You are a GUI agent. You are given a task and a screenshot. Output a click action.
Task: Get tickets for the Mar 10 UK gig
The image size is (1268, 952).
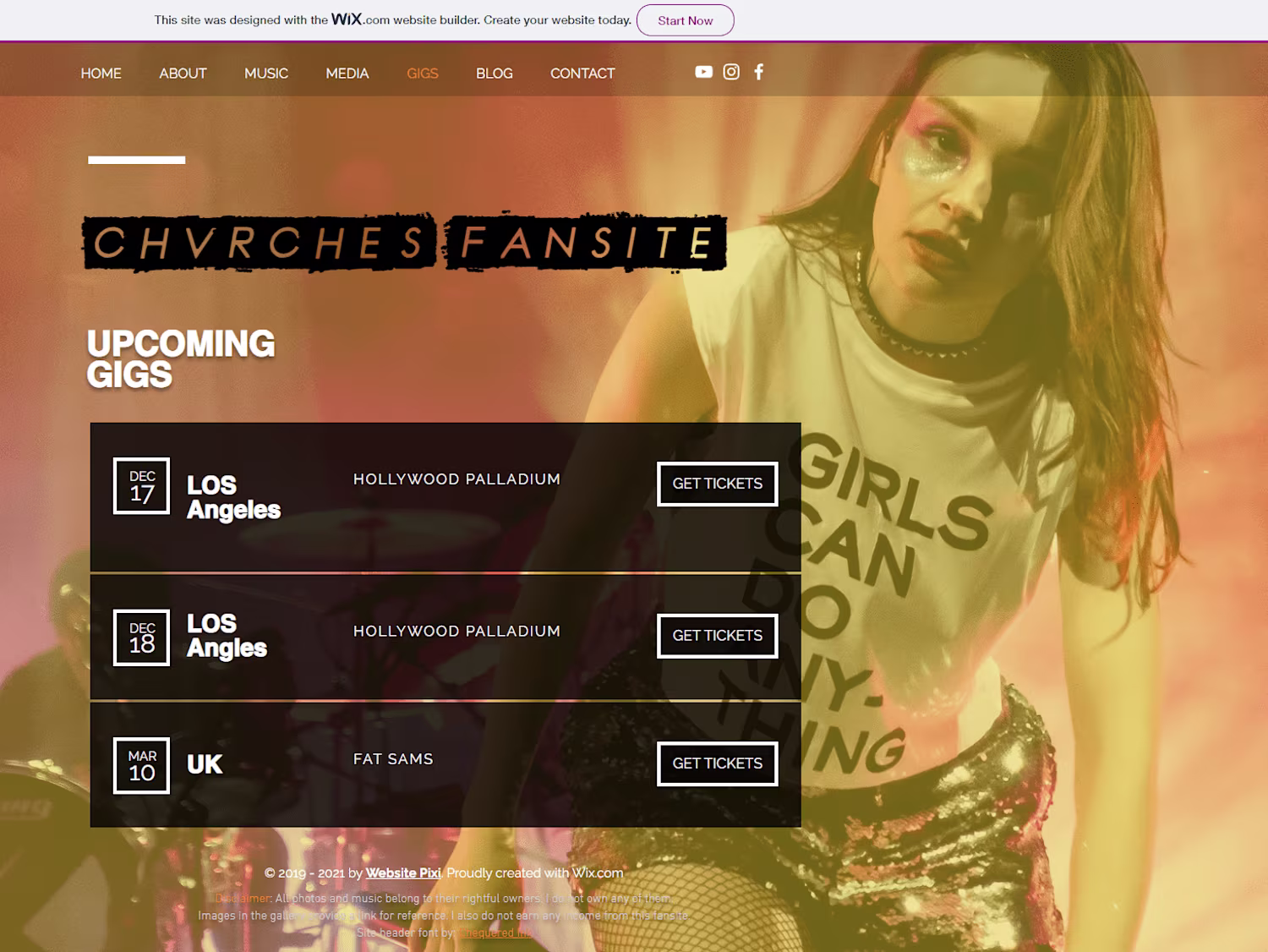[718, 763]
